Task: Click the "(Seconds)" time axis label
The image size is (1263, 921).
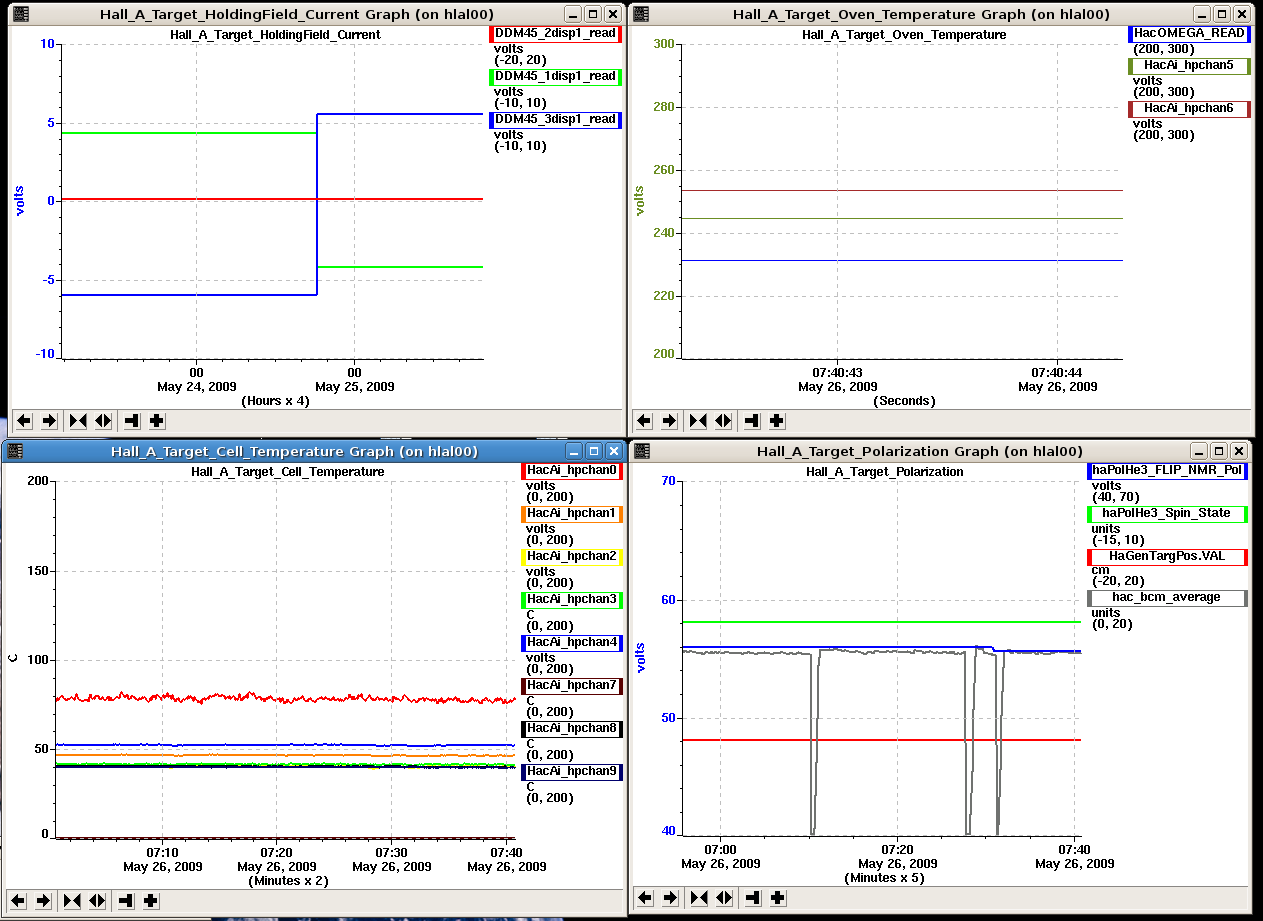Action: 904,400
